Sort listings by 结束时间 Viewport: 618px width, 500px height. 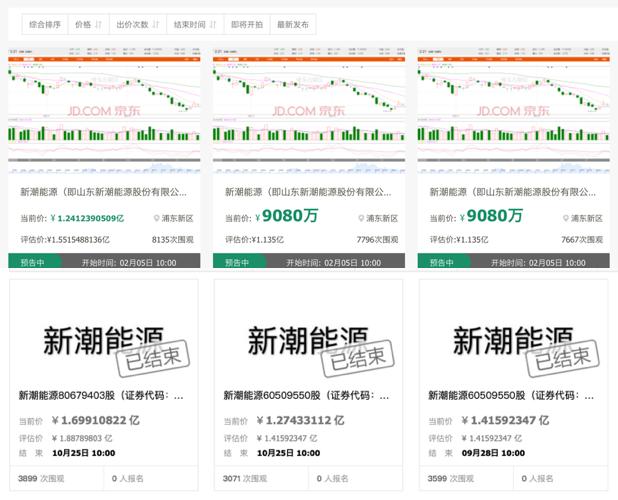[x=193, y=24]
